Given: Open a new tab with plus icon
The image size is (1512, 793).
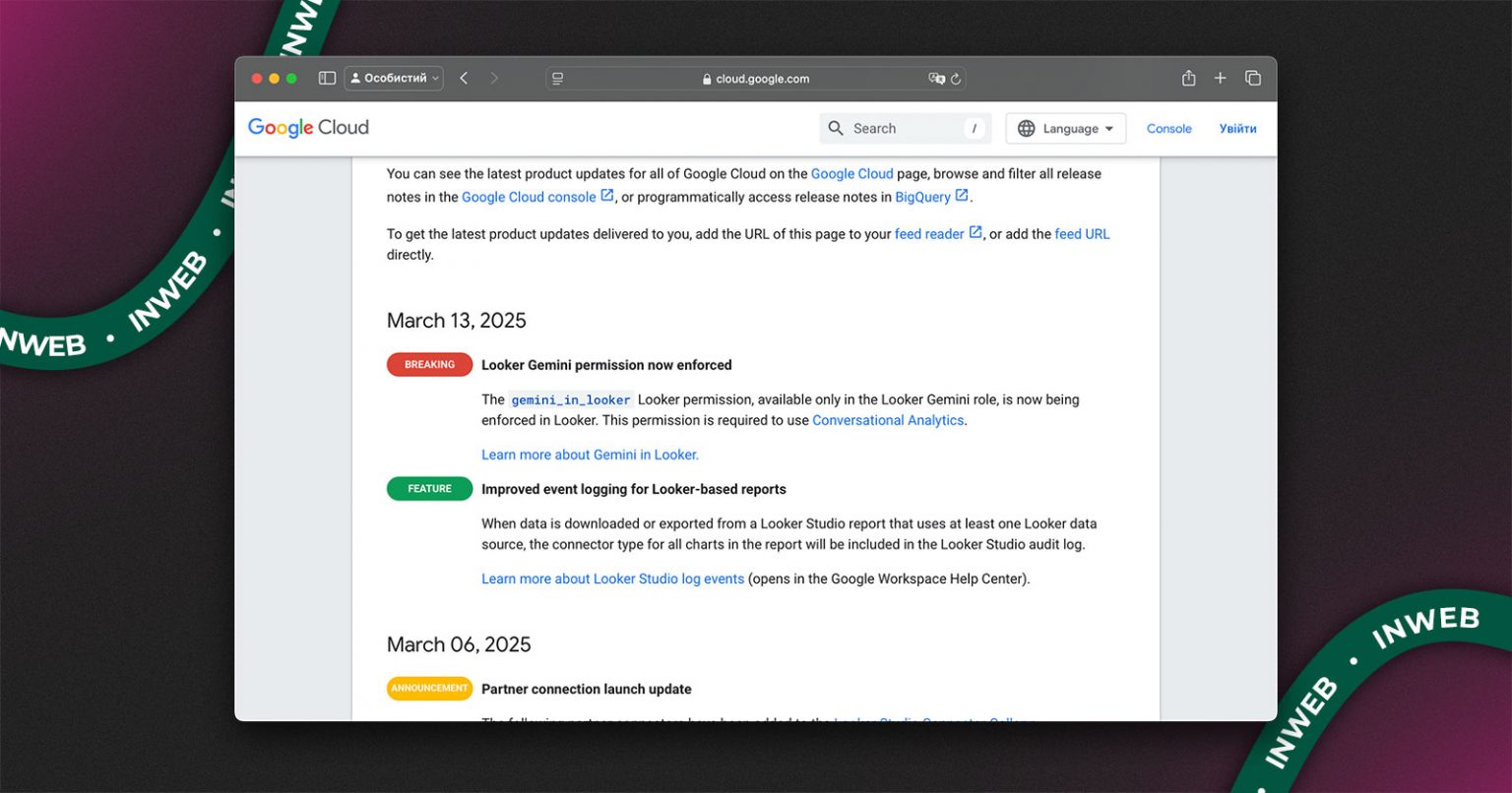Looking at the screenshot, I should [x=1221, y=78].
